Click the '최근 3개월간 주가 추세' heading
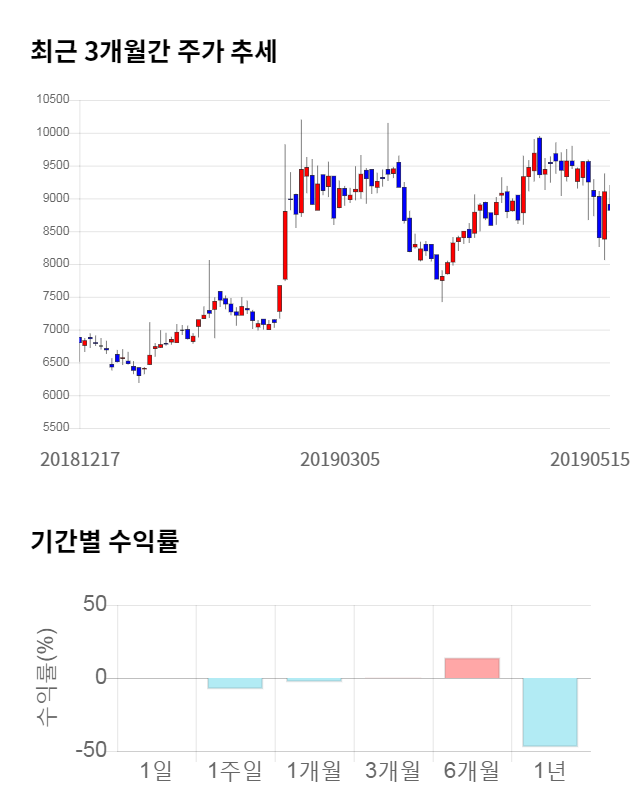This screenshot has height=810, width=640. tap(154, 52)
